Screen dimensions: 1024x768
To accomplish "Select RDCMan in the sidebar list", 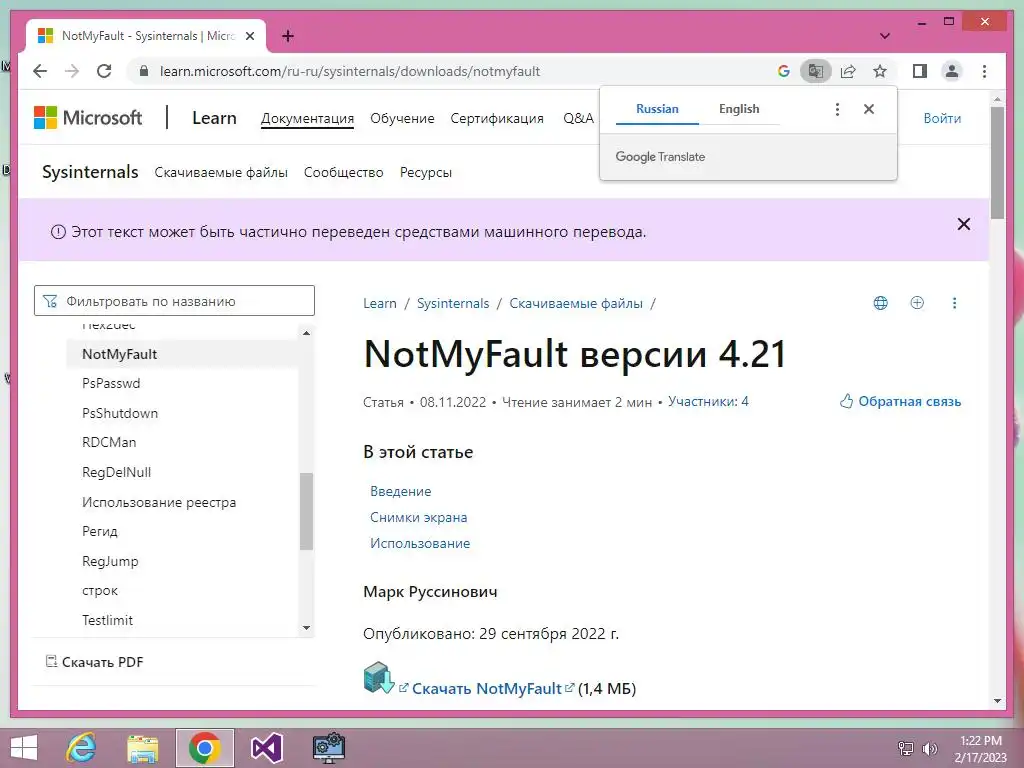I will (x=109, y=442).
